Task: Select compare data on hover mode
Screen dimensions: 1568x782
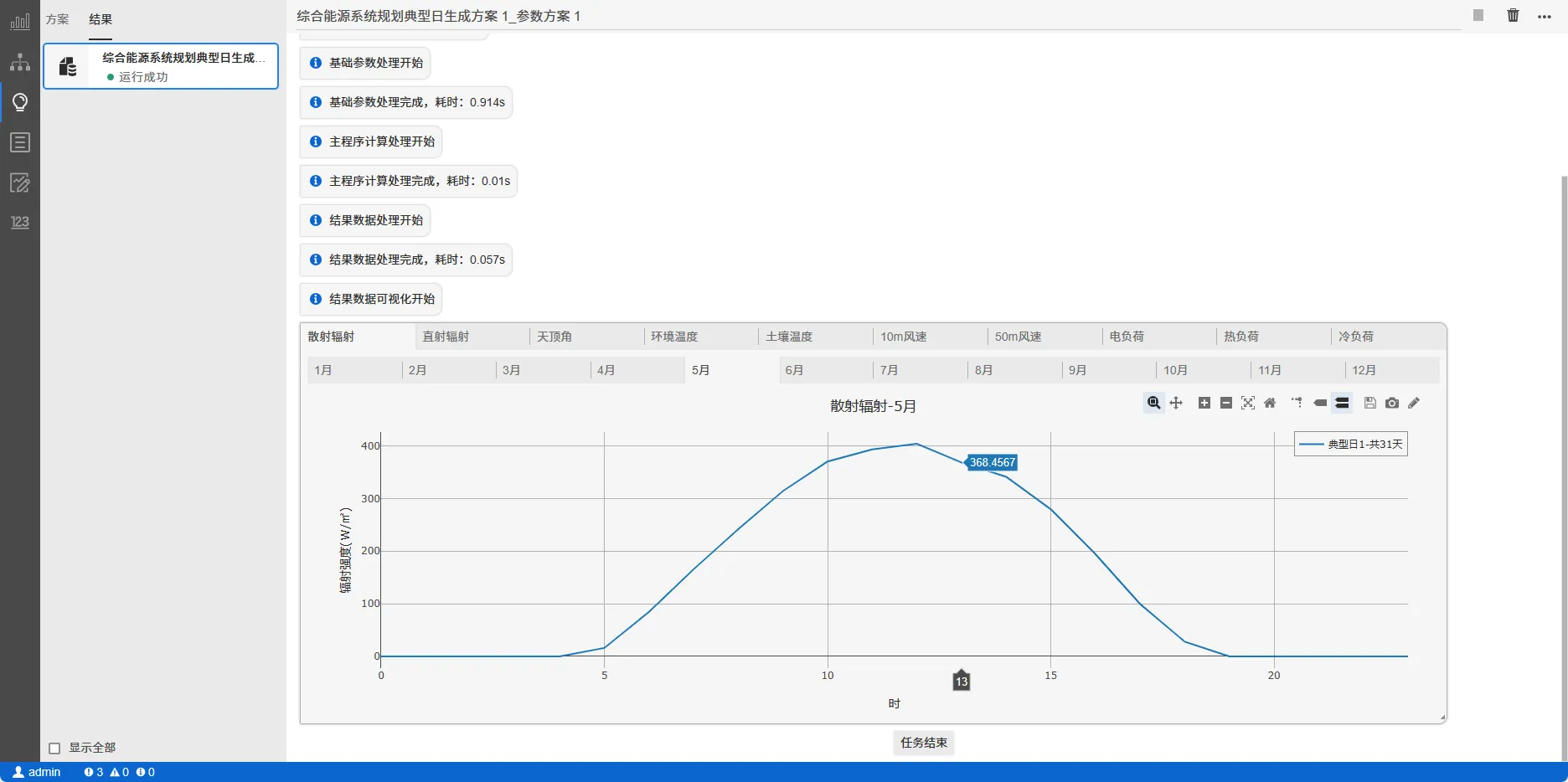Action: [1342, 403]
